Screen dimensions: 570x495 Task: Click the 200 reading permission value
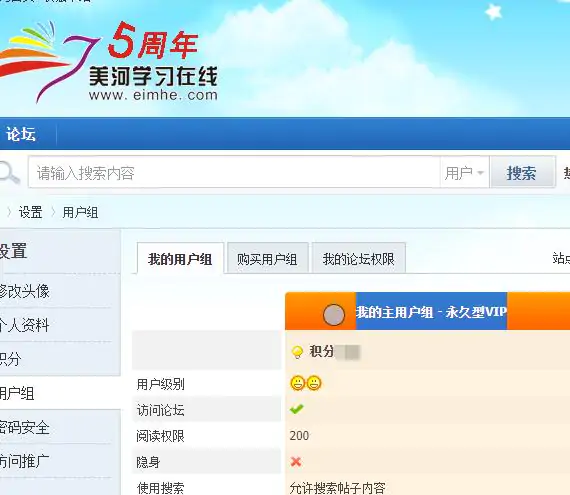[x=299, y=435]
